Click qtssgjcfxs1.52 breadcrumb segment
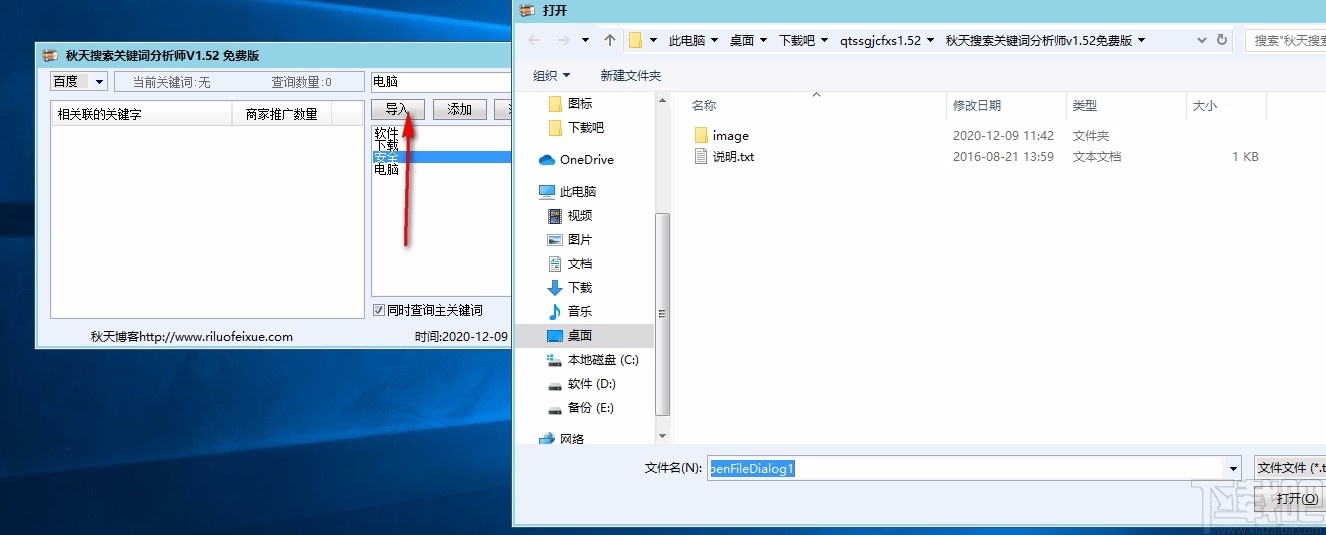Screen dimensions: 1326x535 pyautogui.click(x=880, y=40)
